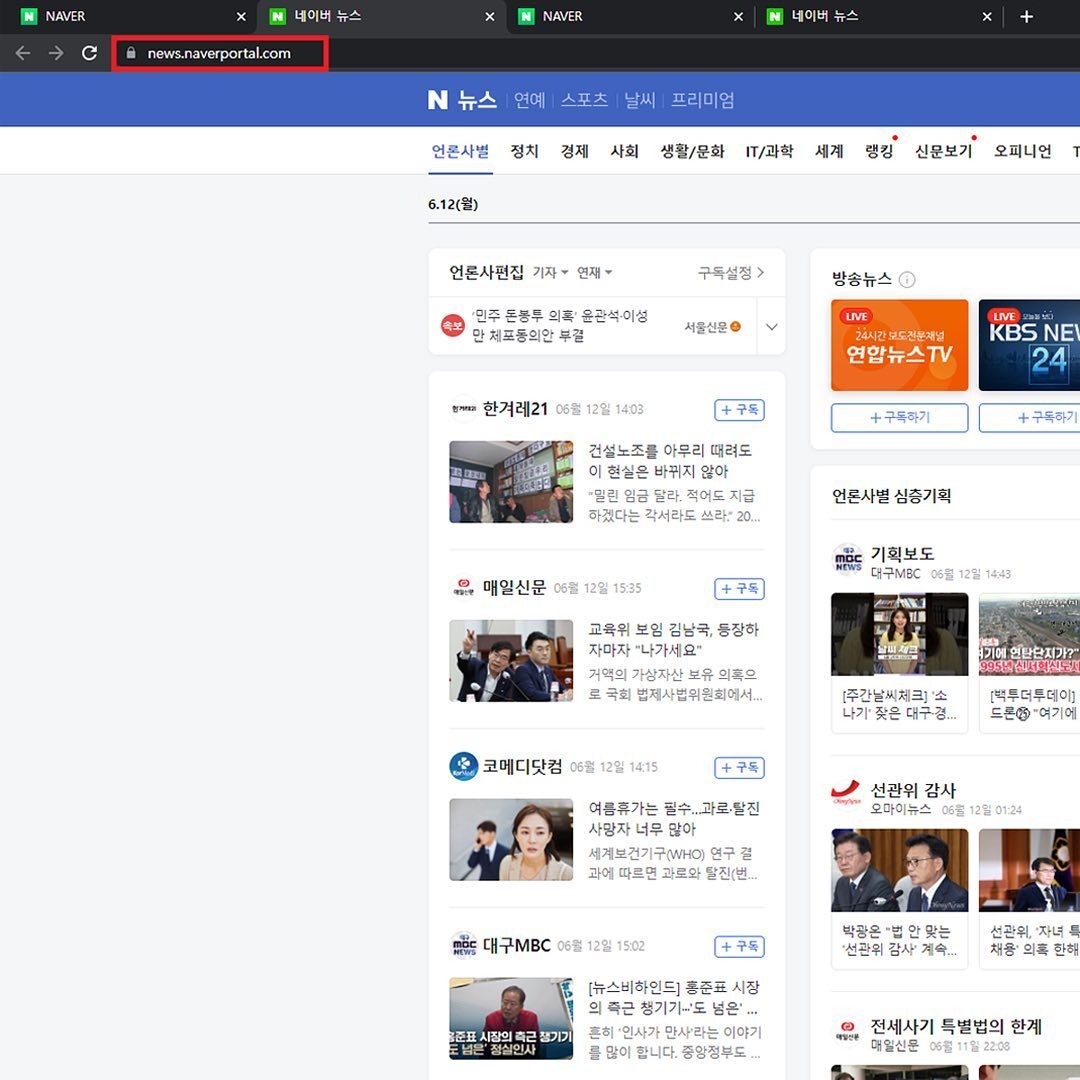Click the address bar URL field
This screenshot has height=1080, width=1080.
219,53
